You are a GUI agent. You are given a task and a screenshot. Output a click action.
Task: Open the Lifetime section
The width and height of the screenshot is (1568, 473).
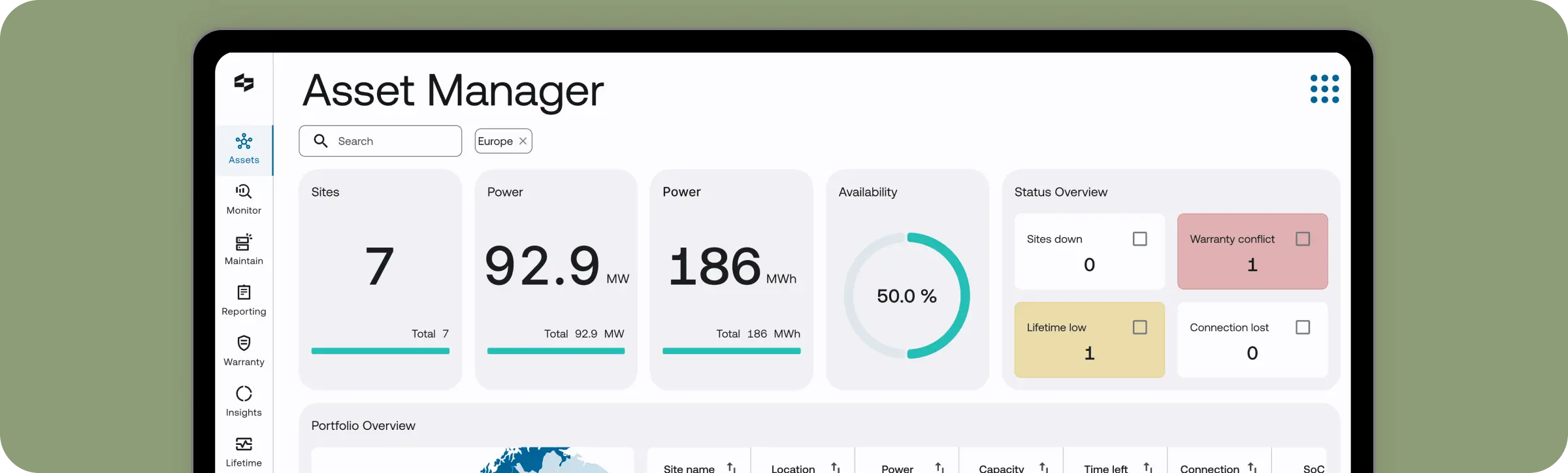click(x=244, y=452)
